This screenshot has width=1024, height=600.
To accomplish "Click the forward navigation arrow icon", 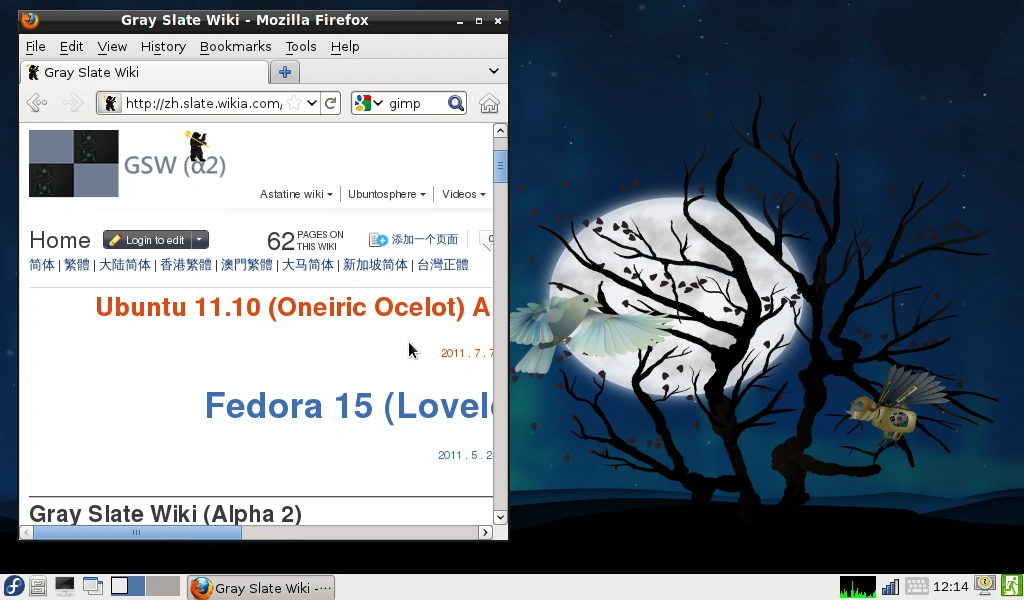I will [x=71, y=102].
